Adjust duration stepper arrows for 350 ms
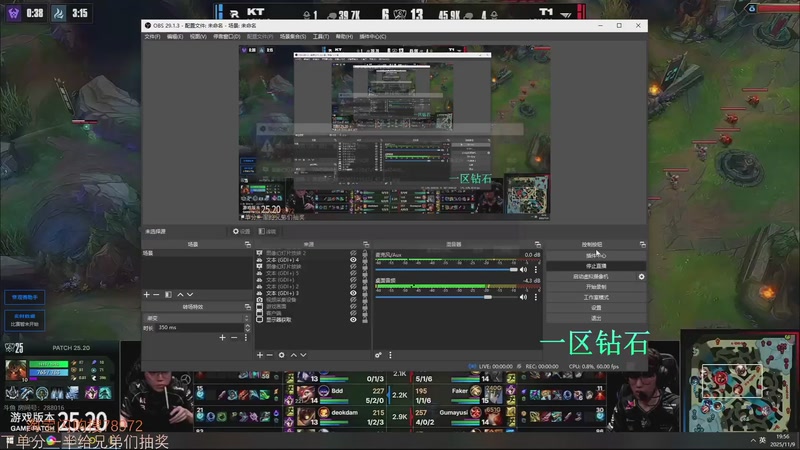The height and width of the screenshot is (450, 800). [x=247, y=328]
